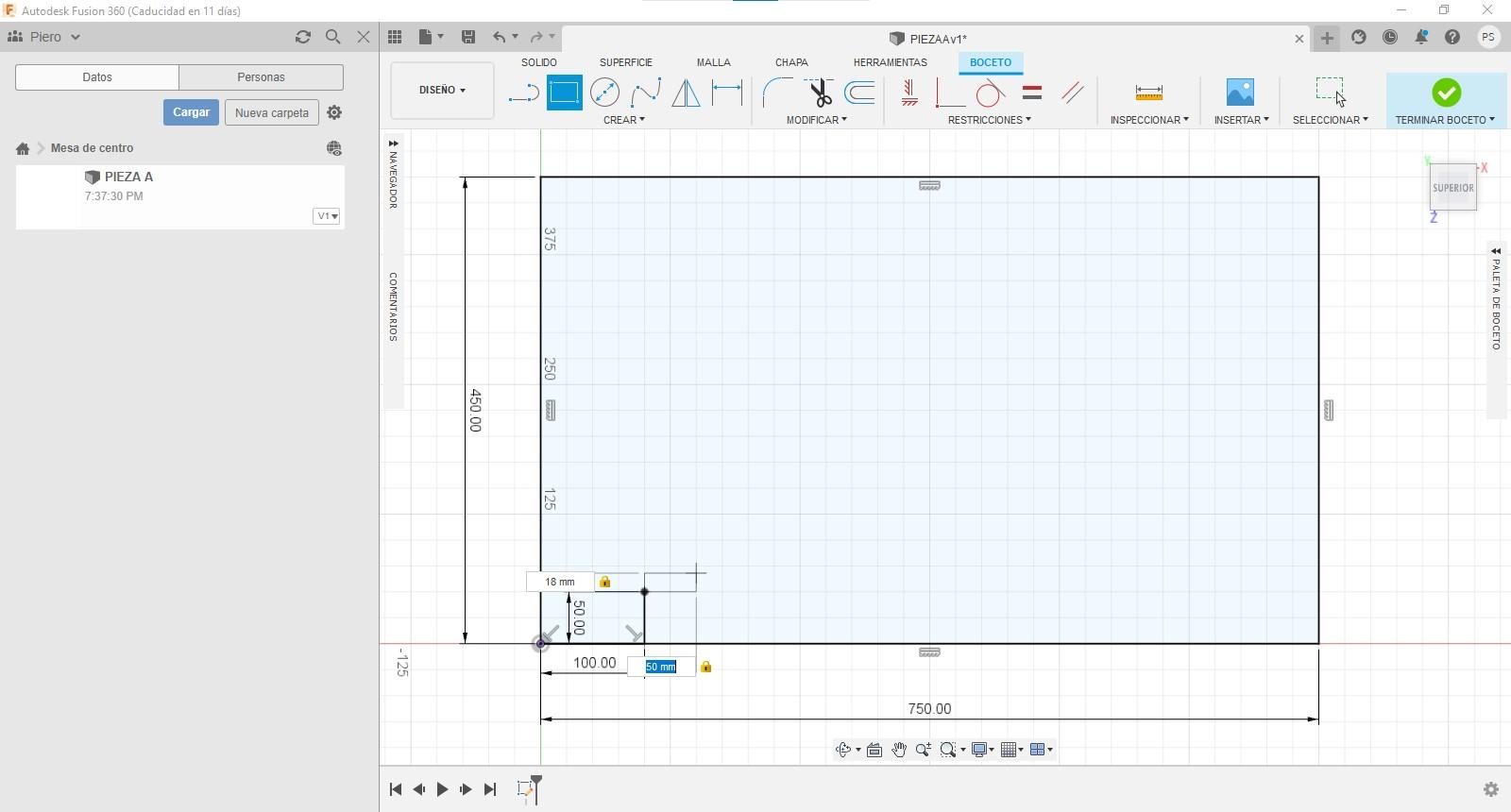This screenshot has width=1511, height=812.
Task: Switch to the Superficie tab
Action: pyautogui.click(x=626, y=62)
